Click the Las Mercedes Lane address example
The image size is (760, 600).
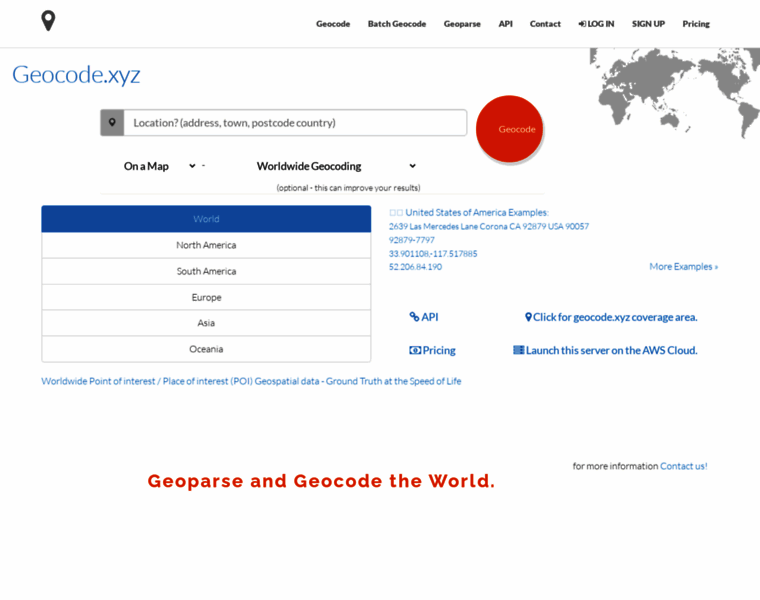point(489,226)
